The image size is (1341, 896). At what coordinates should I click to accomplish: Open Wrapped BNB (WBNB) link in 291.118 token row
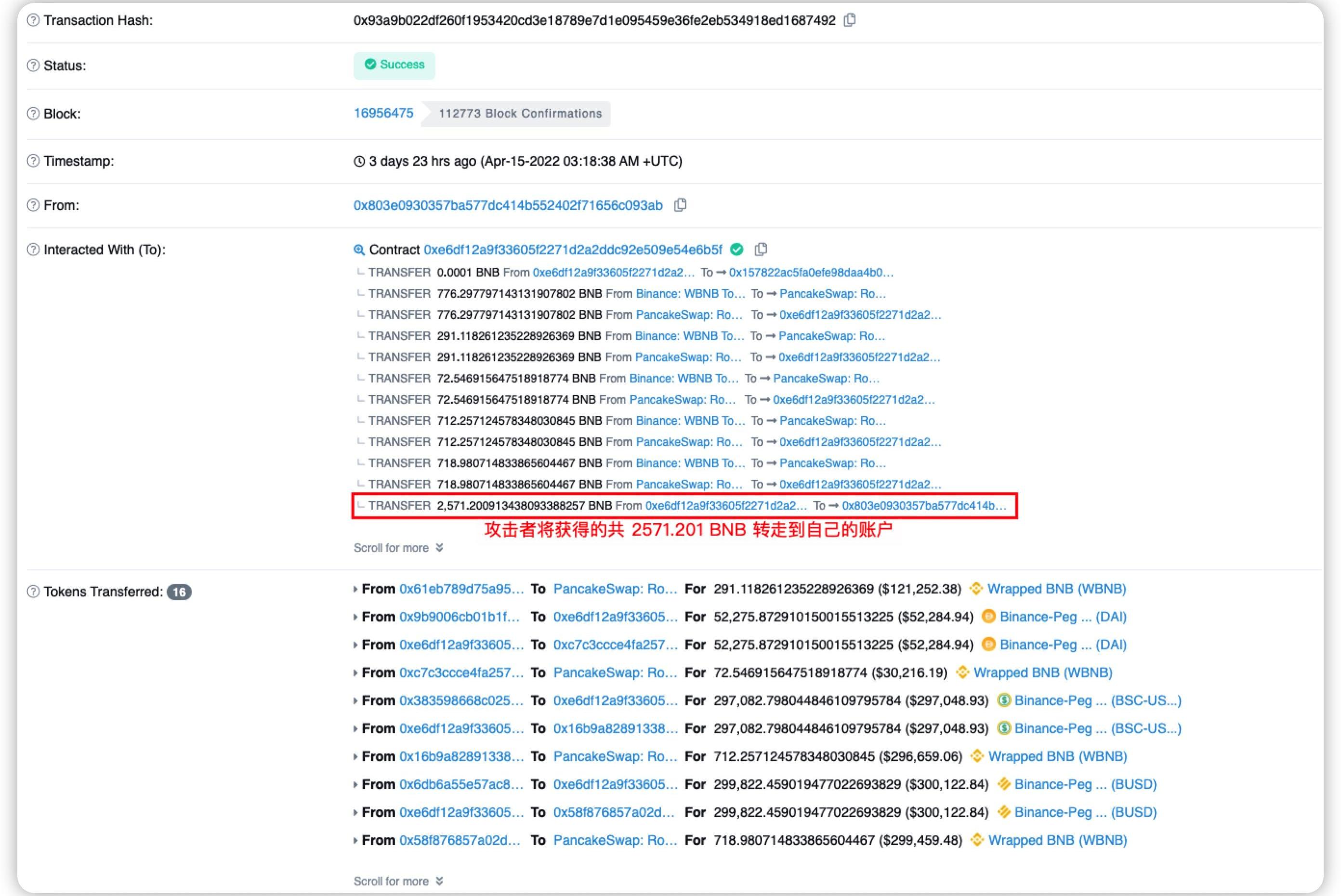click(1056, 589)
